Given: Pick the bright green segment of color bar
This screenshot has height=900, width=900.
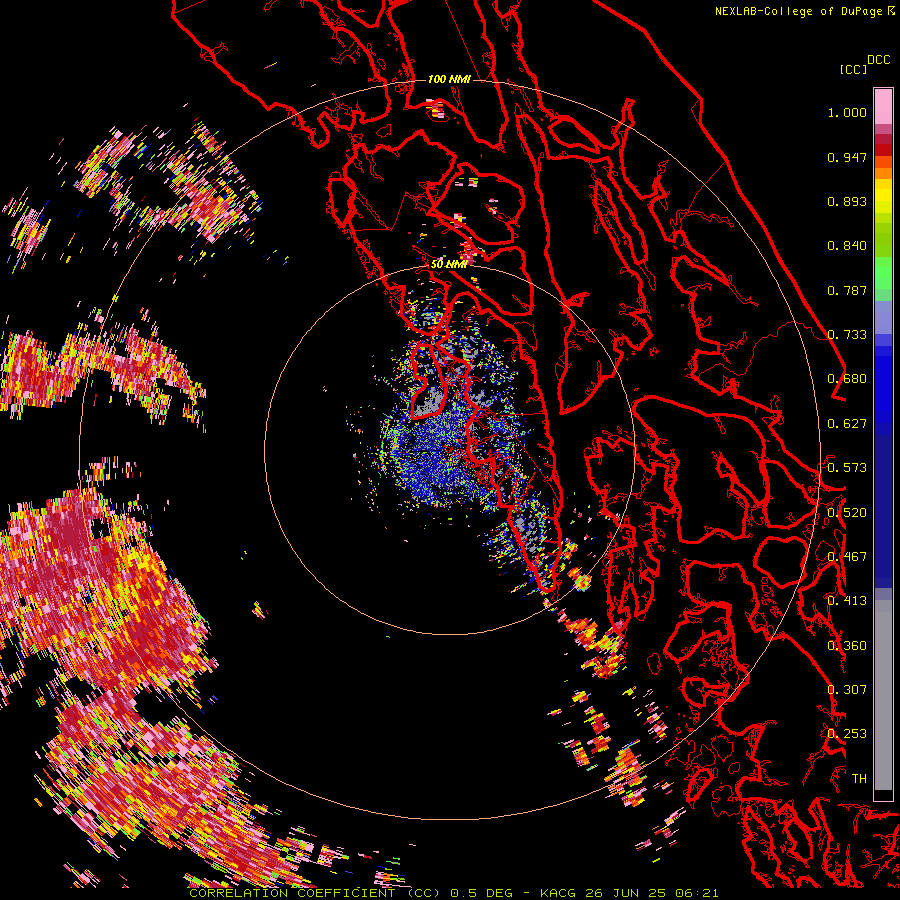Looking at the screenshot, I should coord(883,273).
